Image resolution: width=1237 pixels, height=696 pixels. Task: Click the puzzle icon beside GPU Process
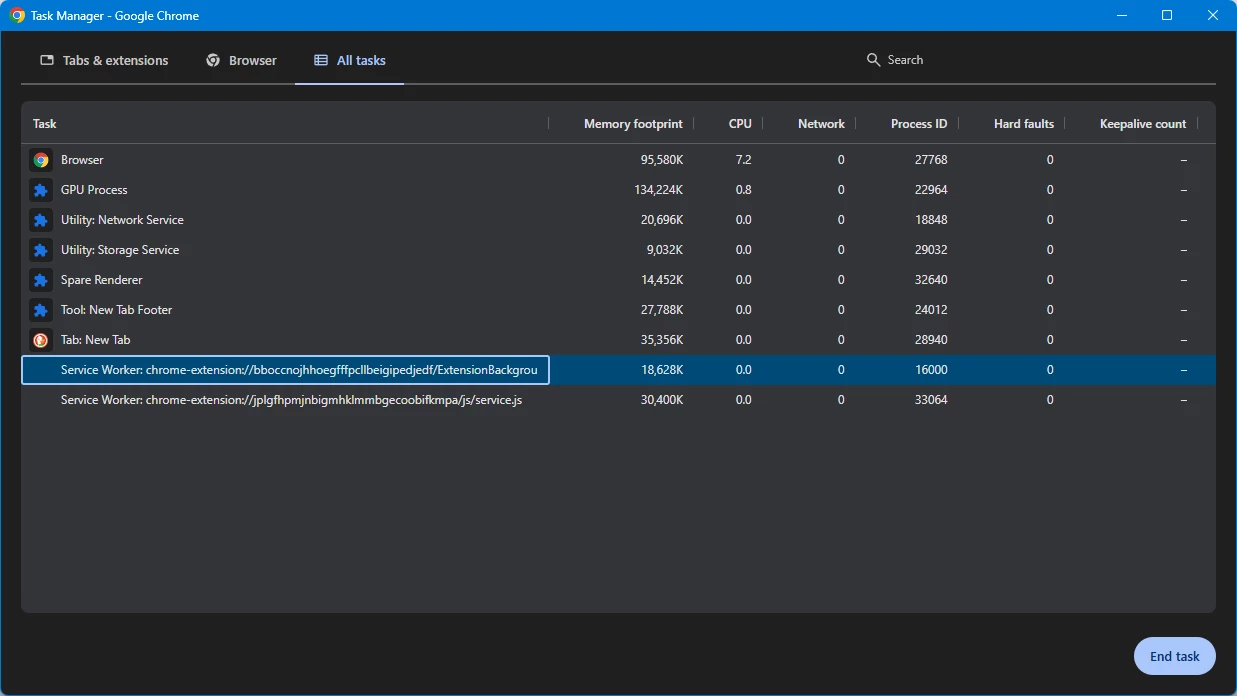[41, 190]
